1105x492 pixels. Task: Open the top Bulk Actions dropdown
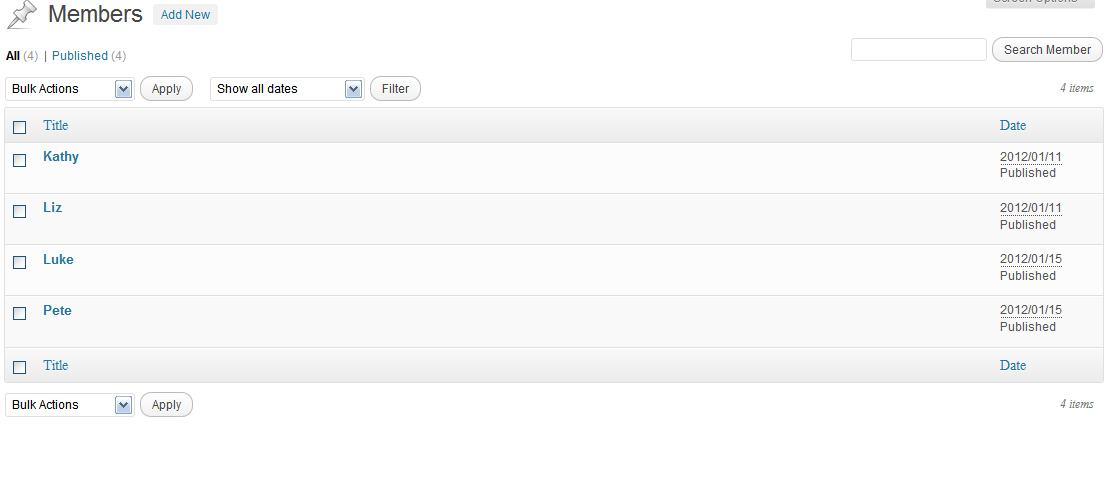(x=70, y=89)
